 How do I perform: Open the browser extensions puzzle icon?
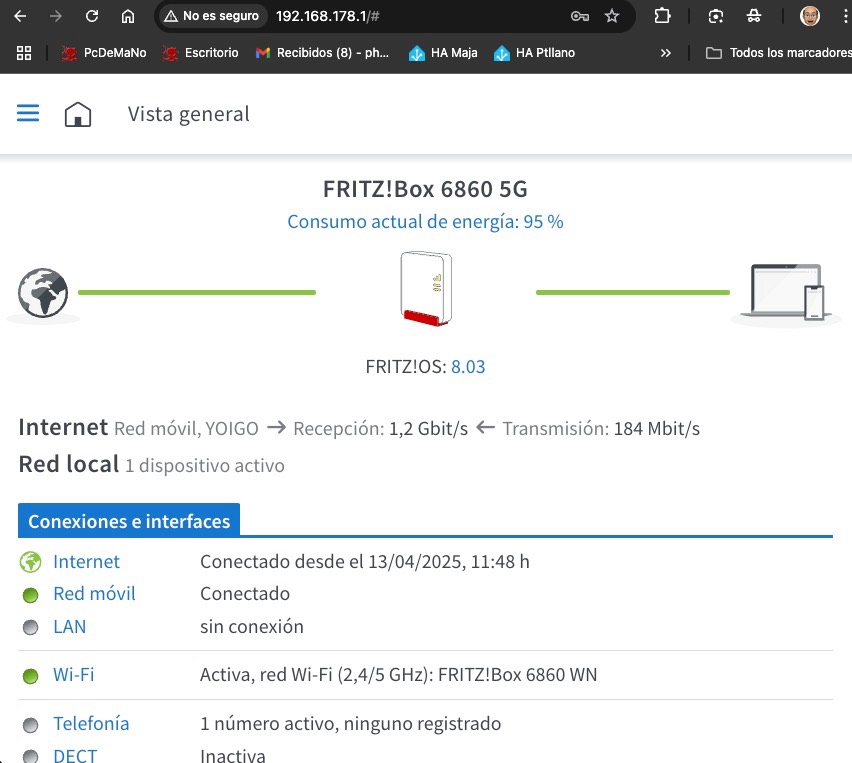pos(662,16)
